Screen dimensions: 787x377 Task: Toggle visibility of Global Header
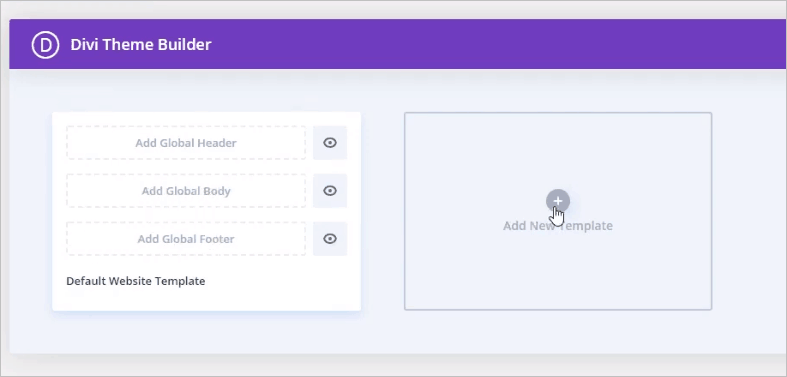pos(330,143)
